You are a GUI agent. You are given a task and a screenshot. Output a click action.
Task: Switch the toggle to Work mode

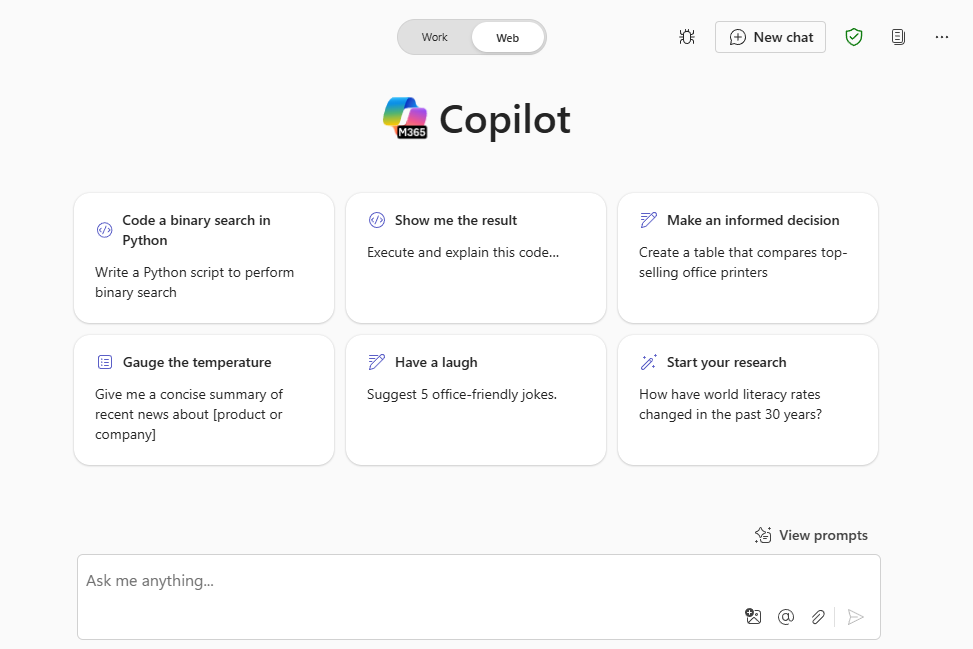point(434,37)
